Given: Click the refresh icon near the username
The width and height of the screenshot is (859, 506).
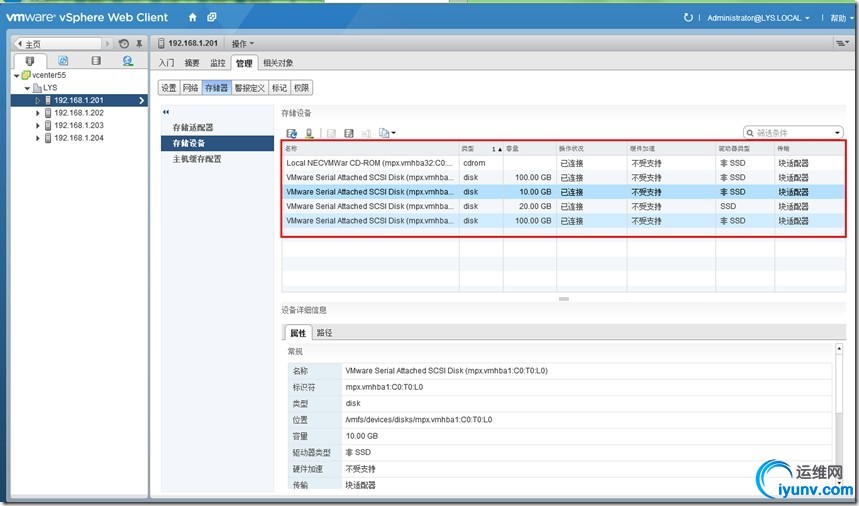Looking at the screenshot, I should (x=688, y=18).
